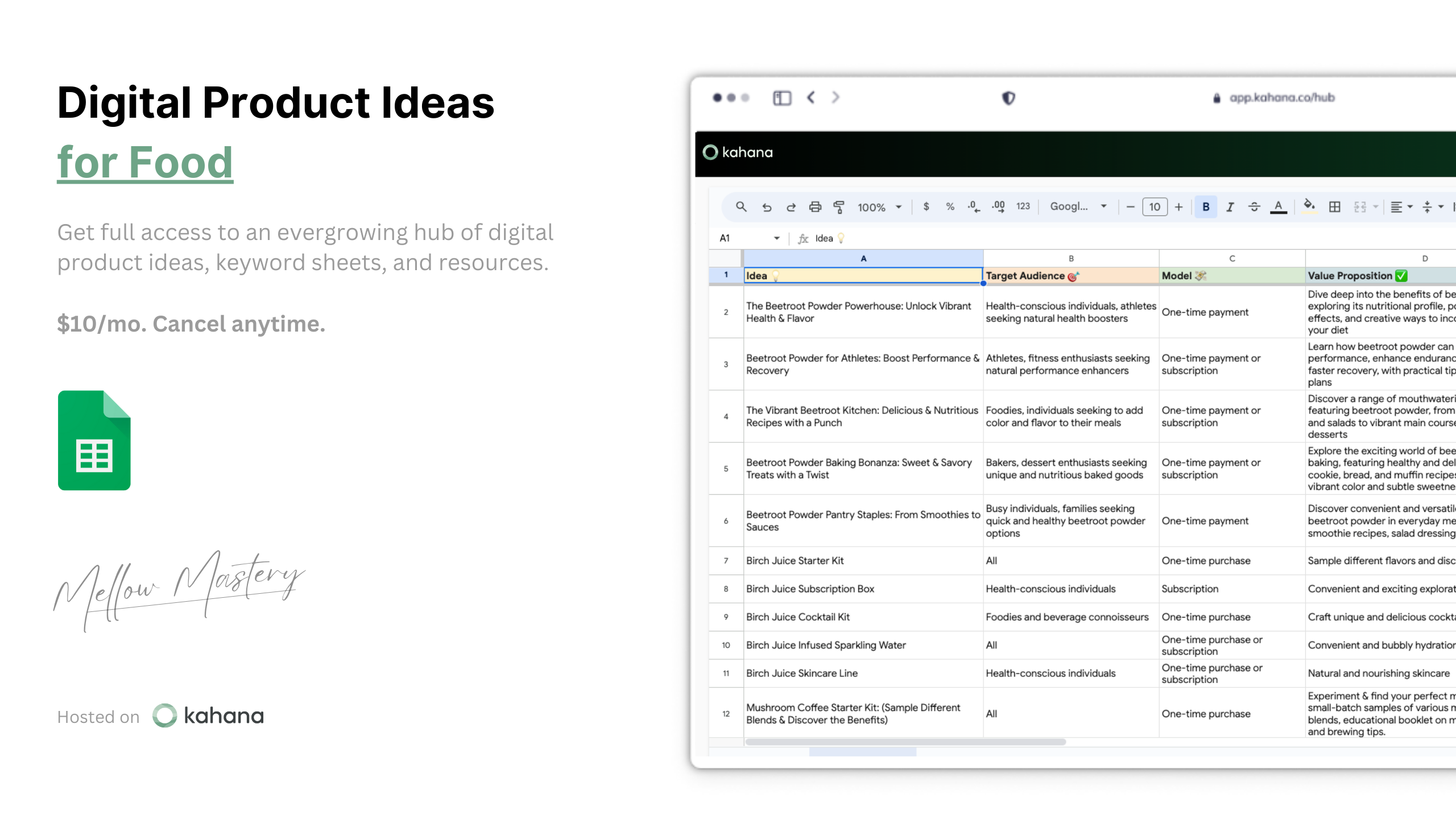Select Beetroot Powder for Athletes cell
This screenshot has width=1456, height=819.
click(863, 365)
